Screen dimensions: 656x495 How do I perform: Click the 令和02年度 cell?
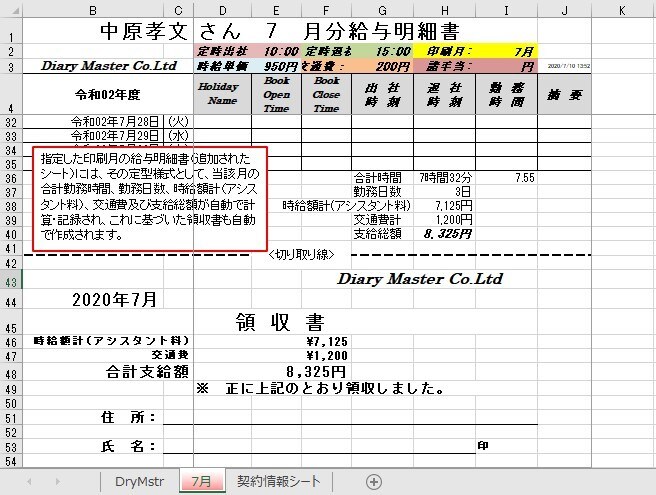pos(108,95)
